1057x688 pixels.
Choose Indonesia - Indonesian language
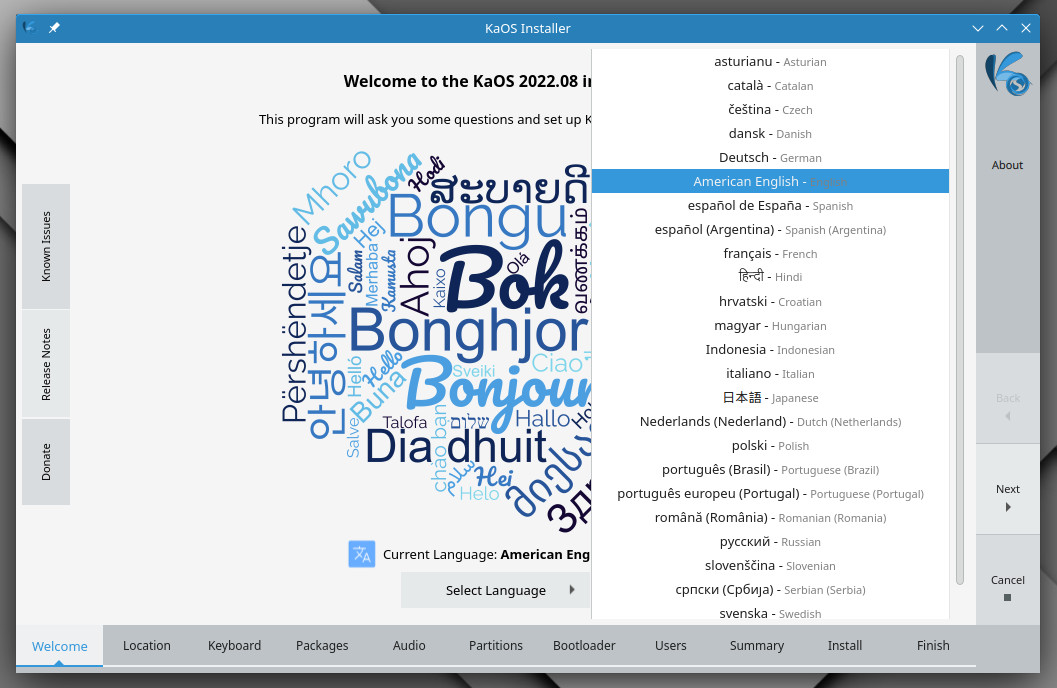click(770, 350)
